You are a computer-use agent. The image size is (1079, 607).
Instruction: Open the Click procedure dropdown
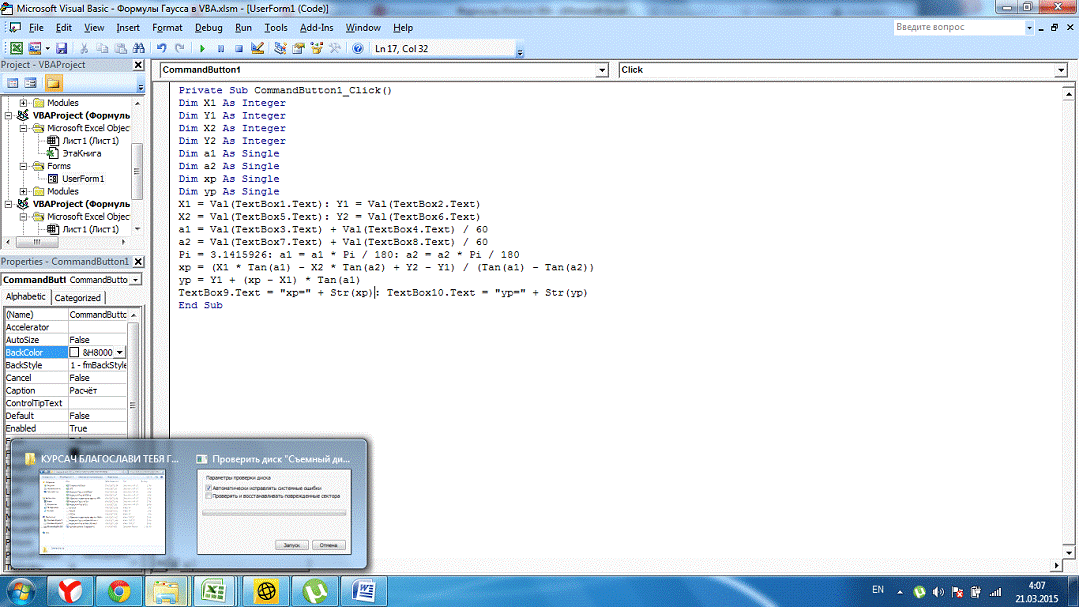1060,70
